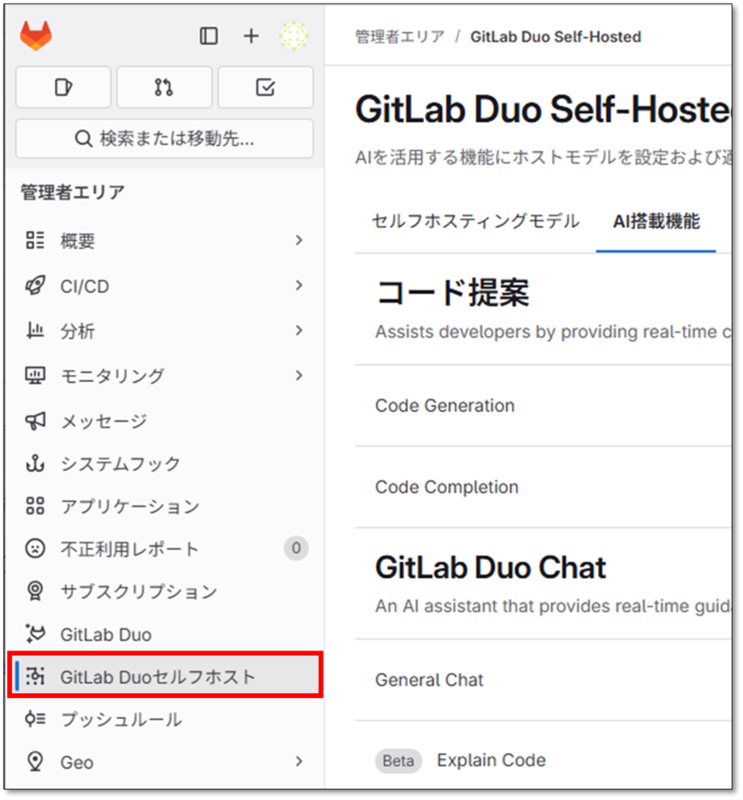Viewport: 743px width, 800px height.
Task: Click the Code Completion row
Action: coord(543,487)
